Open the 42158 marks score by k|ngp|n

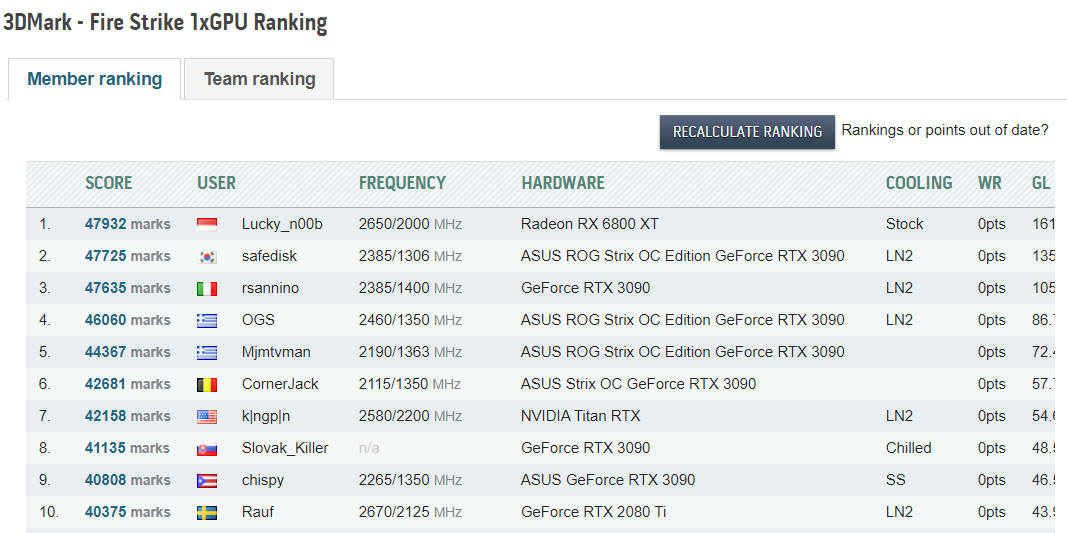click(127, 416)
